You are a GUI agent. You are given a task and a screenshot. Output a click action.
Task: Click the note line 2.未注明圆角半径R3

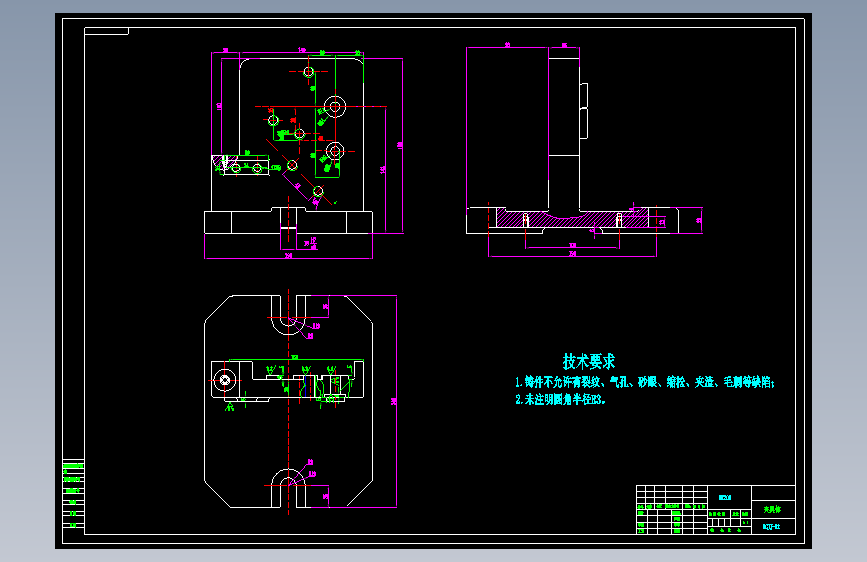point(561,399)
